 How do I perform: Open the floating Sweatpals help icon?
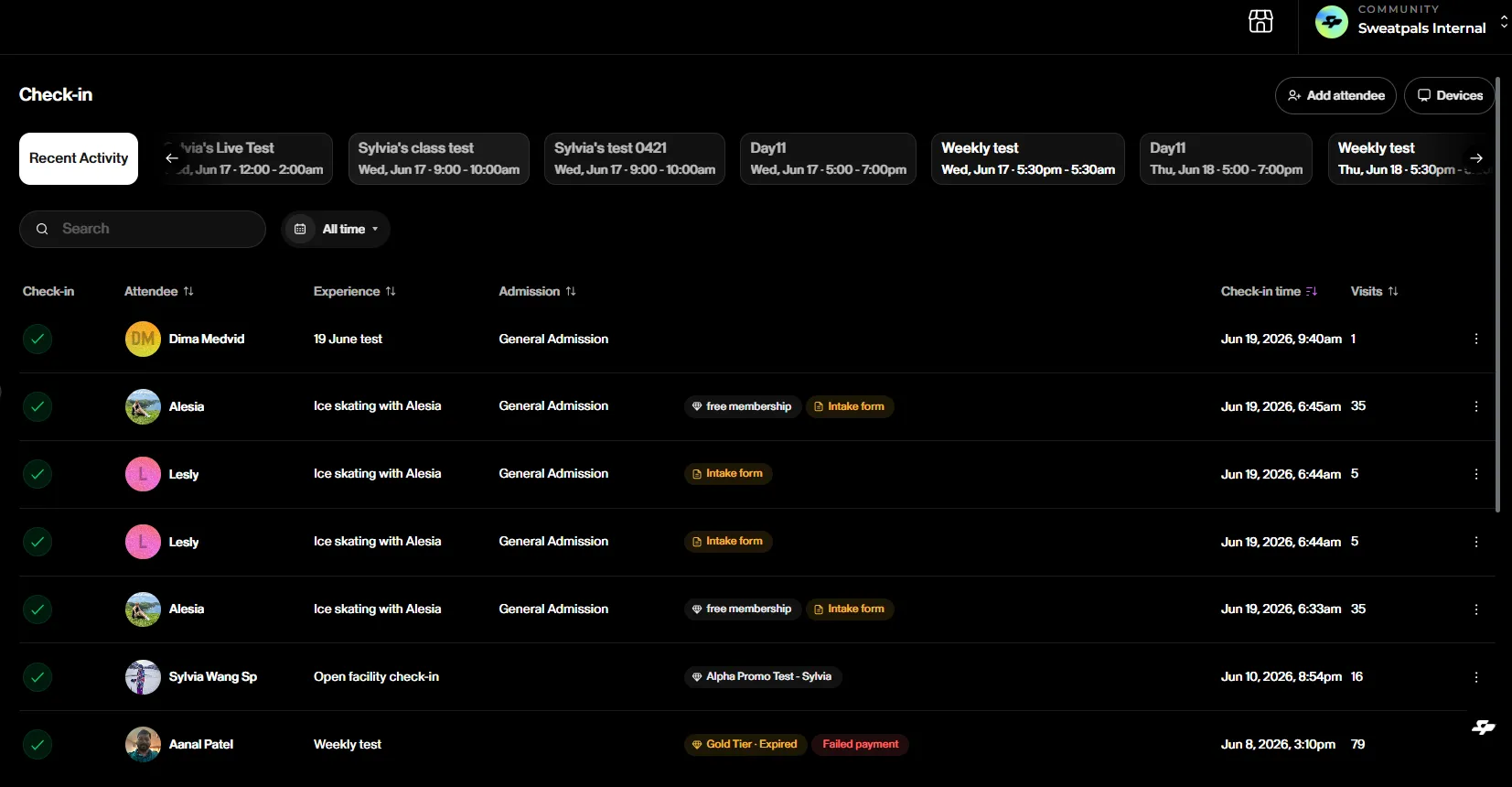click(1484, 728)
